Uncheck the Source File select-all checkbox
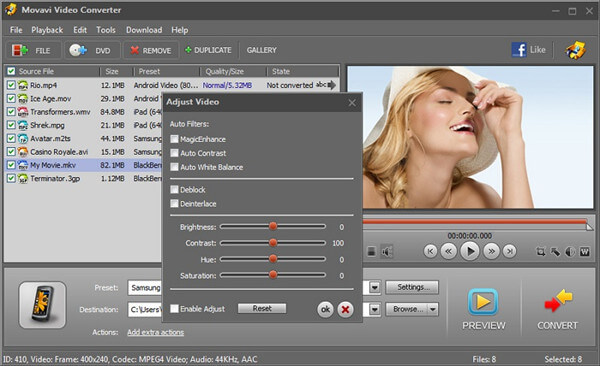The width and height of the screenshot is (600, 366). point(11,71)
